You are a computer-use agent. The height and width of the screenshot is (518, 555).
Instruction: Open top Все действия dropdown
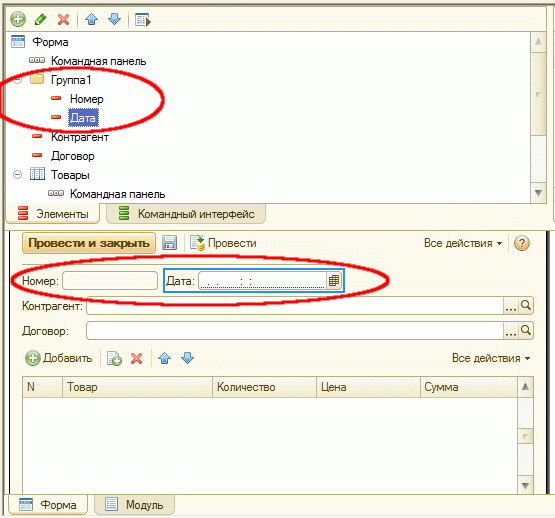click(463, 243)
